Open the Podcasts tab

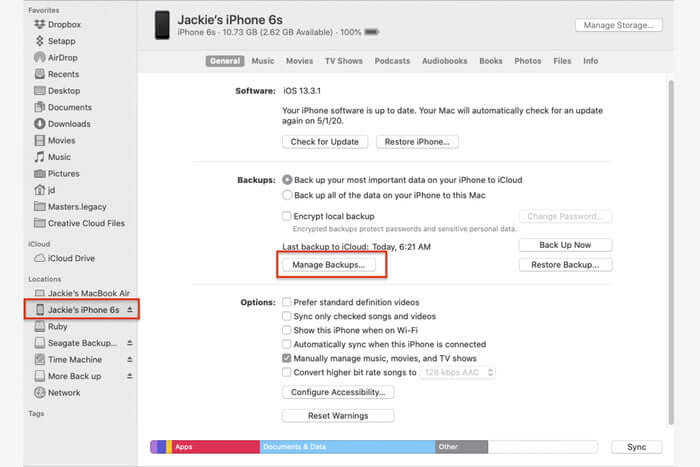click(x=392, y=61)
